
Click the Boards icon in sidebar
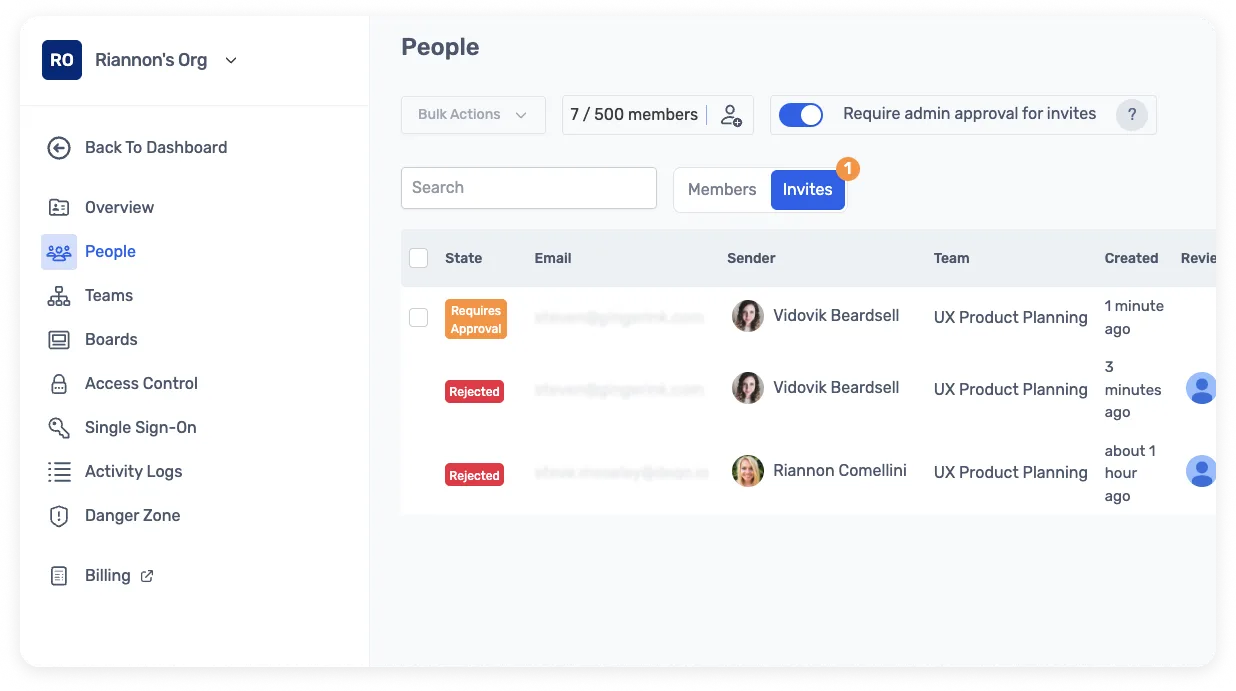[59, 340]
